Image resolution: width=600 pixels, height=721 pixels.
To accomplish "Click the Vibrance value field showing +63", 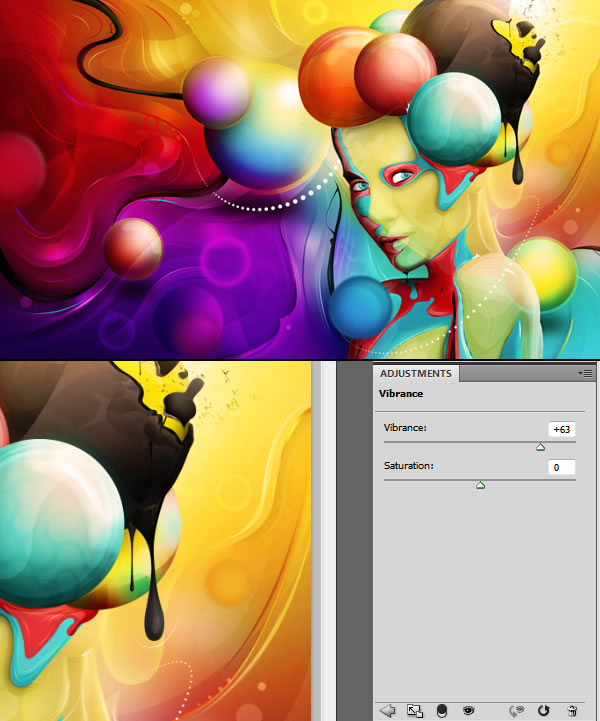I will [561, 429].
